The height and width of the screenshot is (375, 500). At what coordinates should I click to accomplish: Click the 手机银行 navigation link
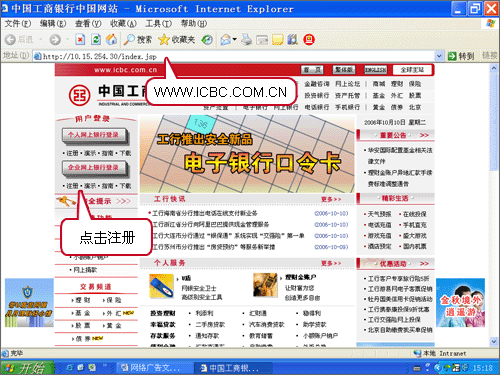coord(348,107)
